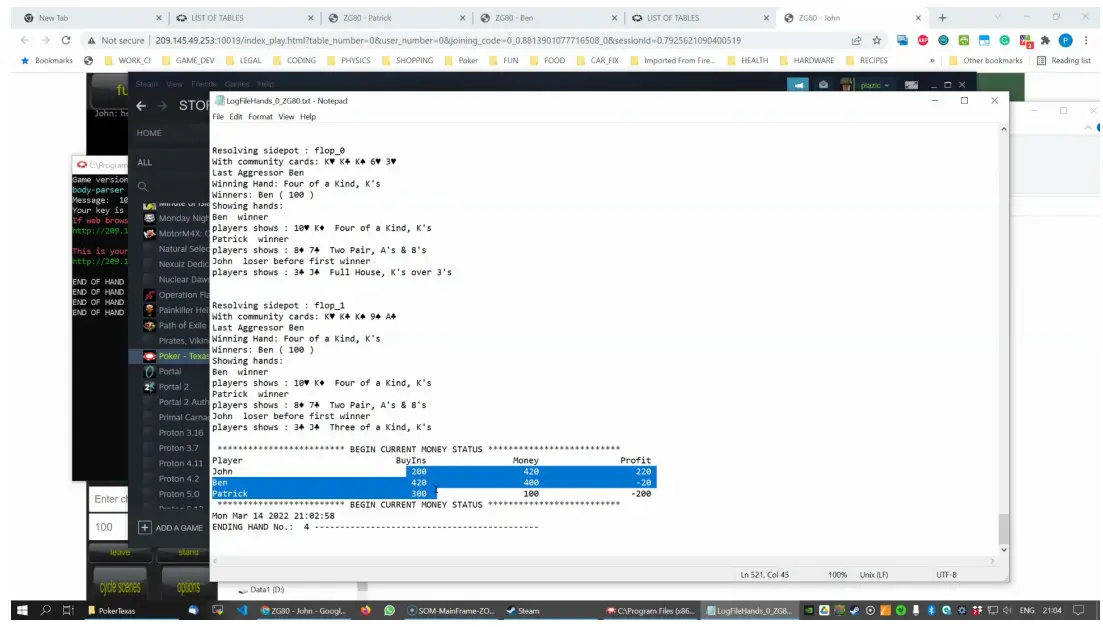Click ADD A GAME in Steam
1103x627 pixels.
pos(171,528)
